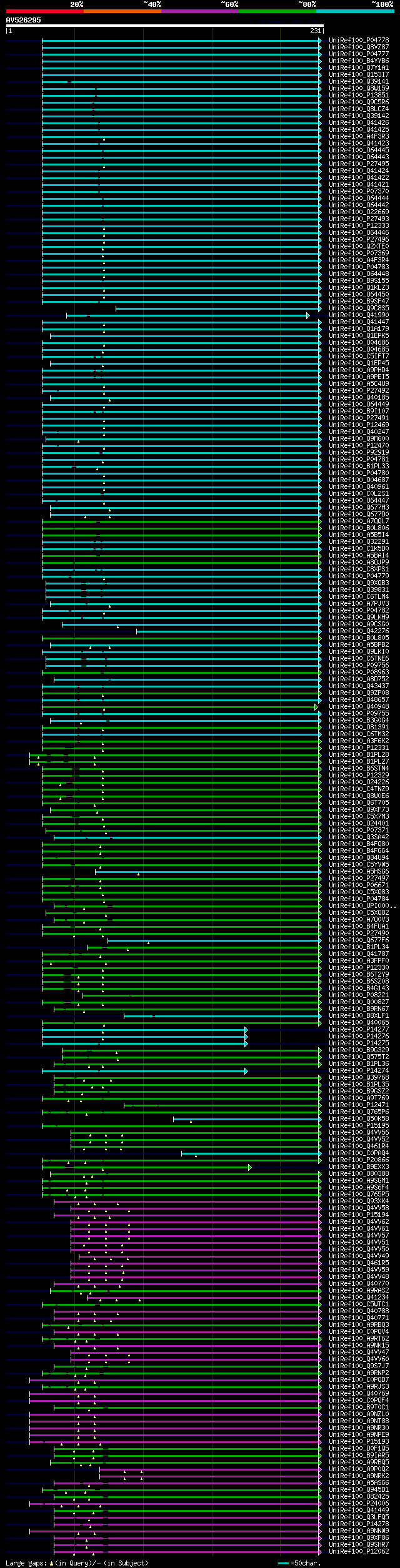Select the purple ~60% legend segment
This screenshot has width=400, height=1568.
[x=200, y=11]
